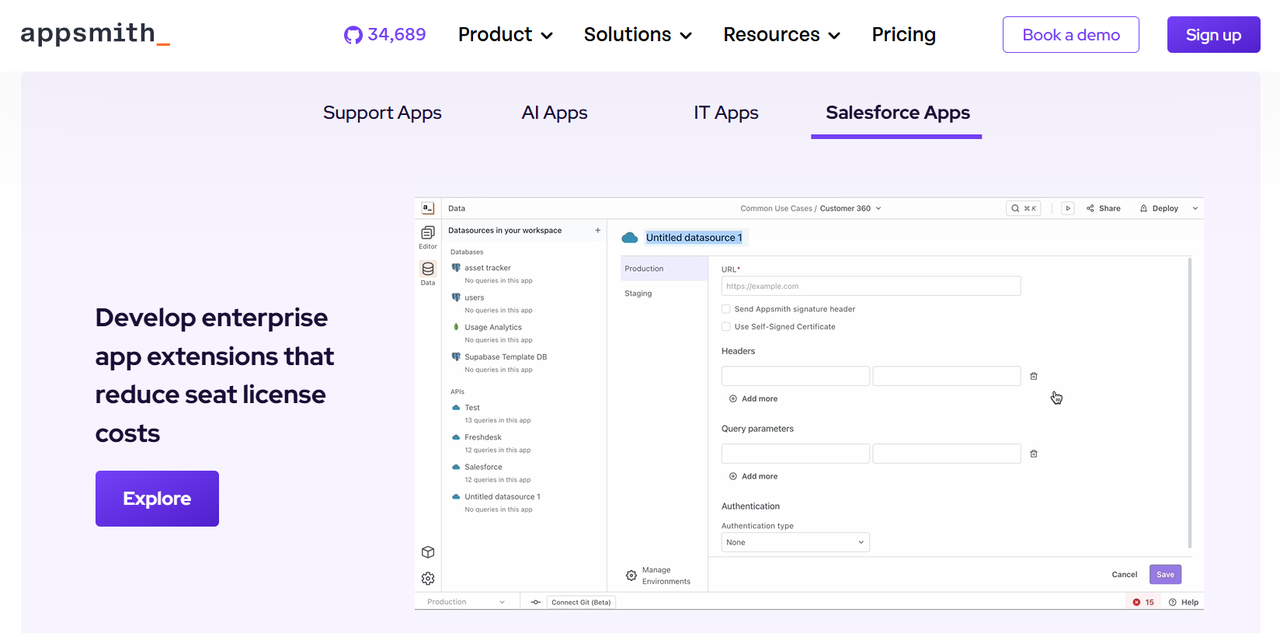Click the run (play) button in the top bar

(1068, 208)
